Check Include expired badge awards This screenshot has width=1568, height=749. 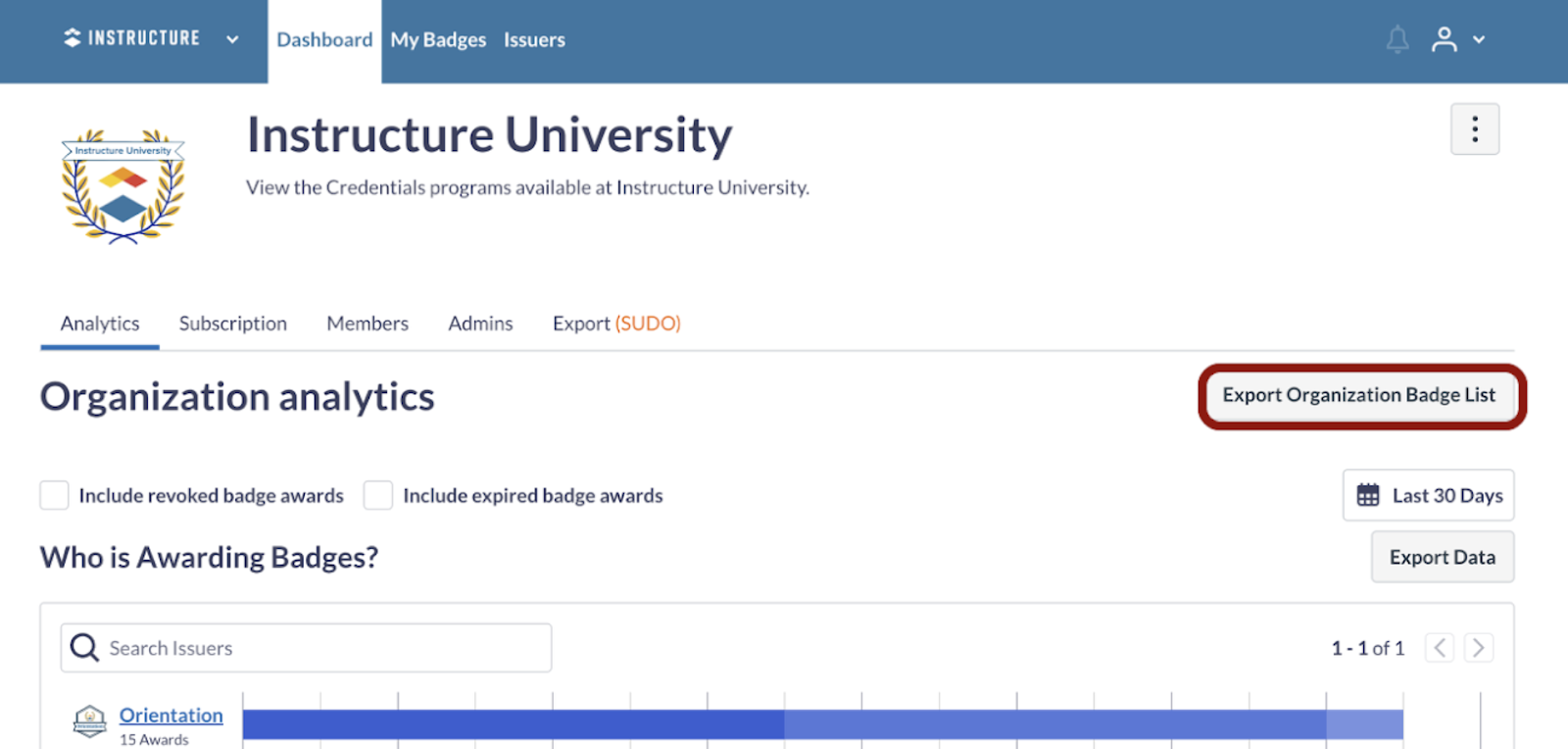coord(378,495)
